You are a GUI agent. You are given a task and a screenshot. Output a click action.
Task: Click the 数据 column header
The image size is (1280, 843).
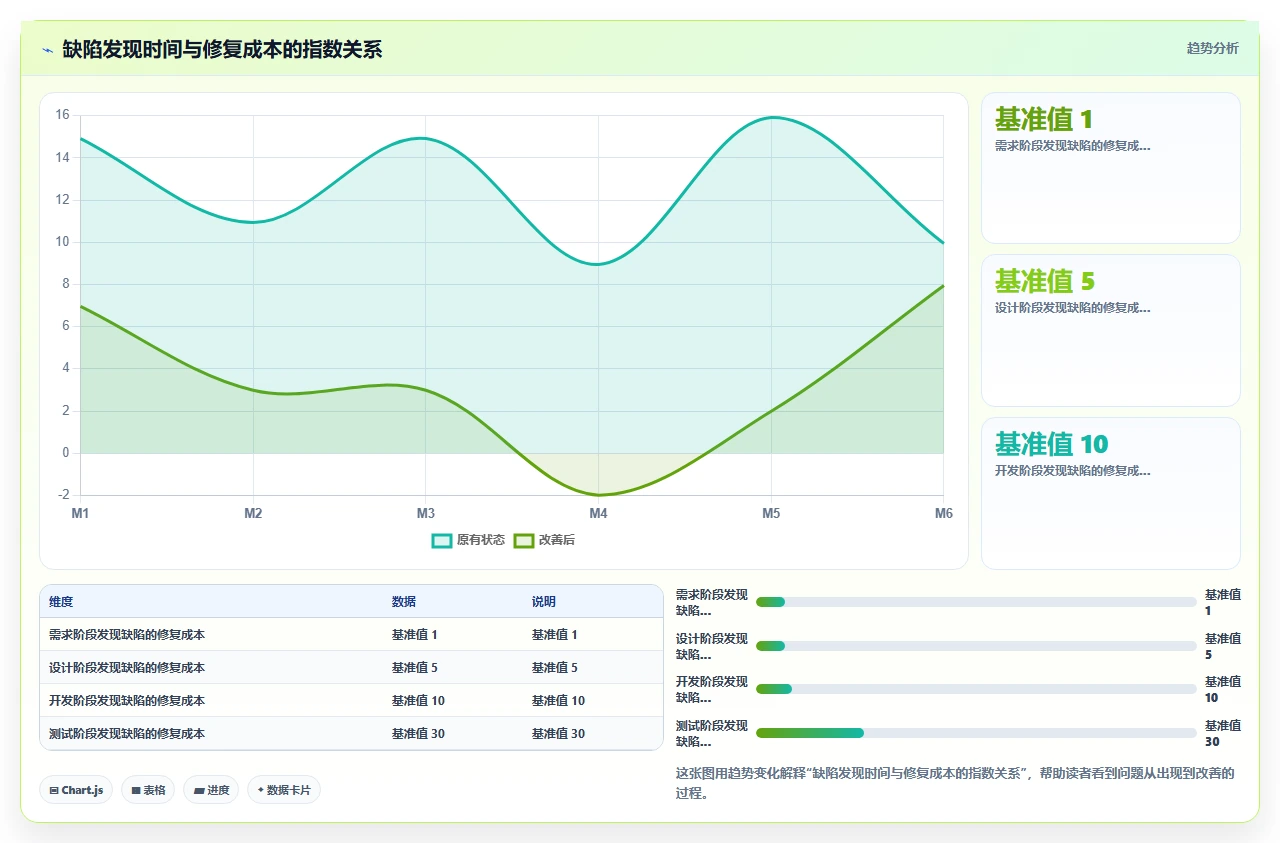pos(404,602)
